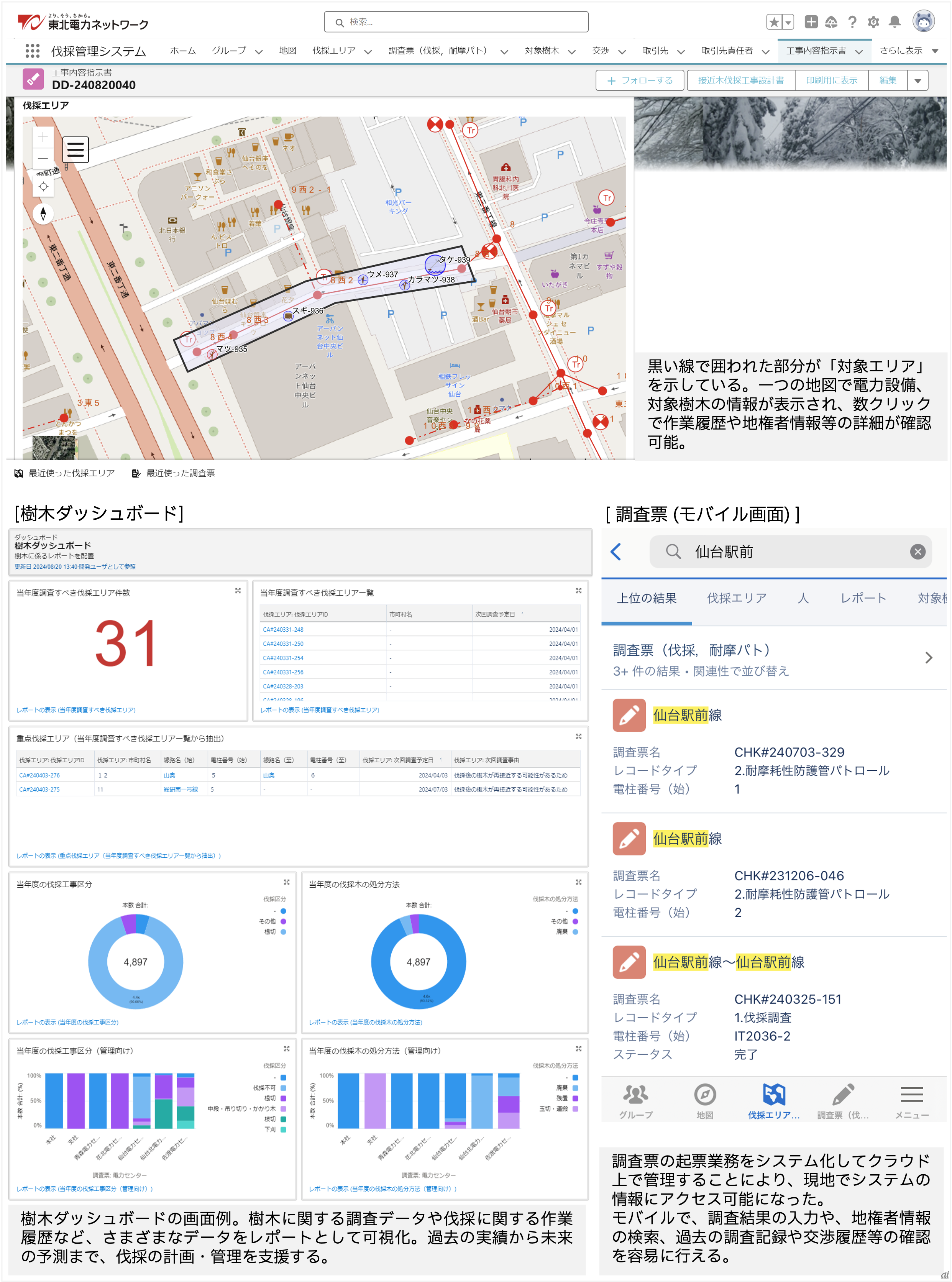Click the setup gear icon
The image size is (952, 1282).
(873, 22)
